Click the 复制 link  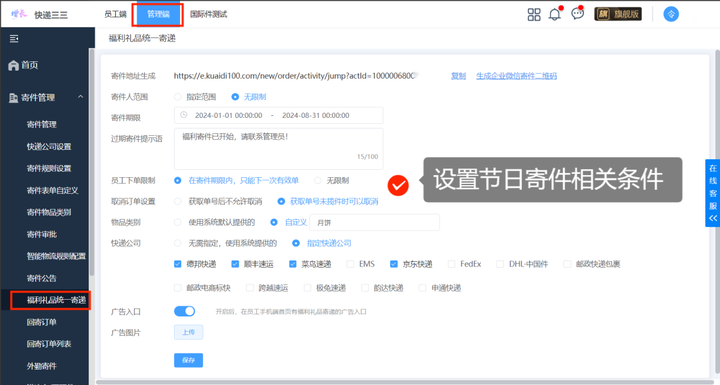[458, 76]
